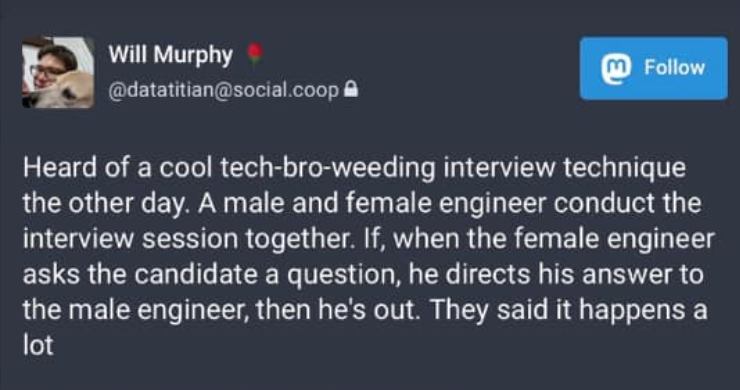Click the lock icon beside the handle
This screenshot has height=390, width=740.
point(351,89)
